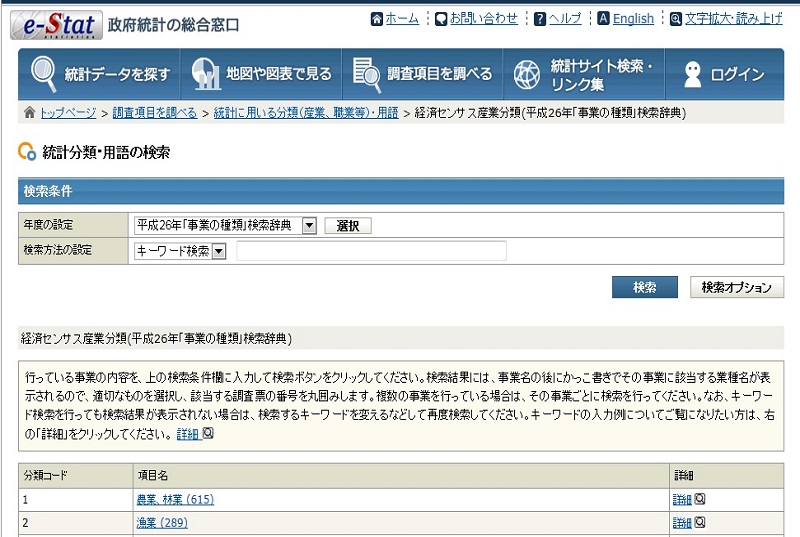Screen dimensions: 800x537
Task: Open the 詳細 link in the instructions
Action: tap(188, 434)
